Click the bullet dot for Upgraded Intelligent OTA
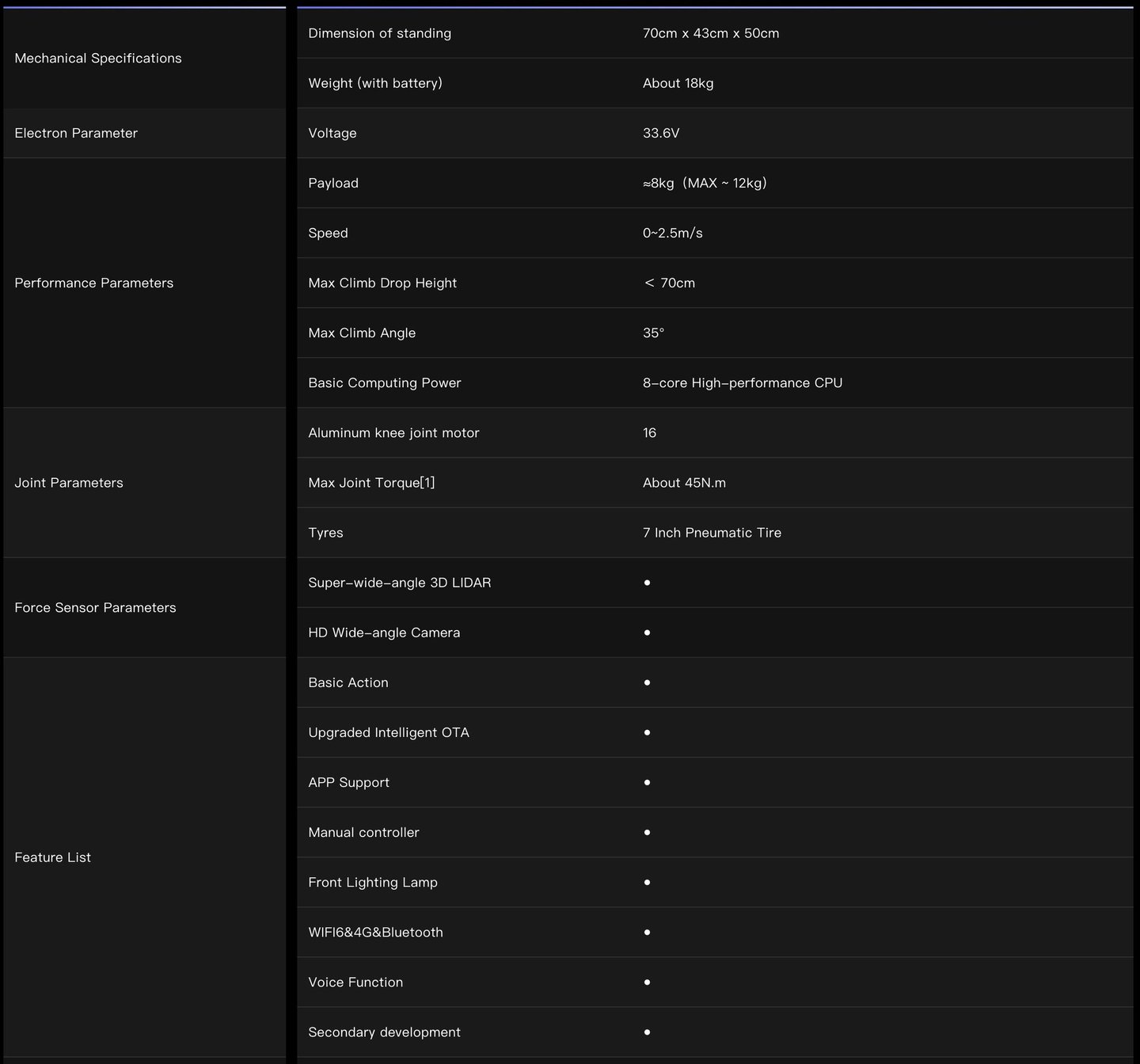This screenshot has height=1064, width=1140. click(x=647, y=732)
